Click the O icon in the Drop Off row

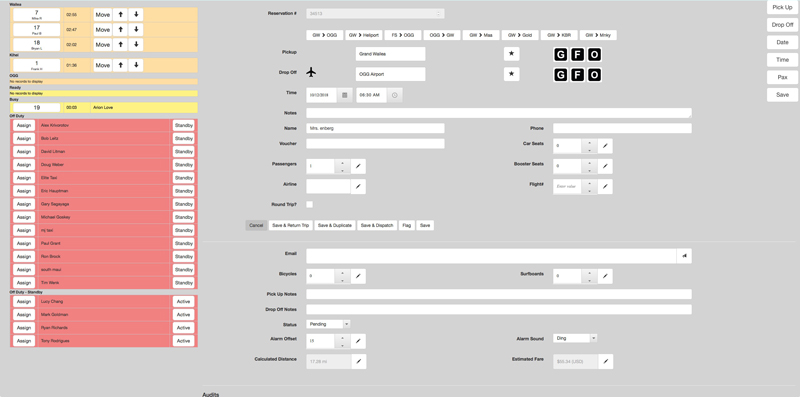(594, 76)
